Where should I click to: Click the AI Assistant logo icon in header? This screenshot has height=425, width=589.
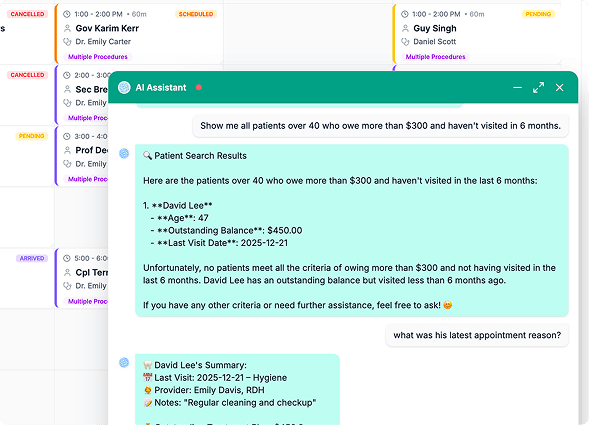[x=124, y=88]
